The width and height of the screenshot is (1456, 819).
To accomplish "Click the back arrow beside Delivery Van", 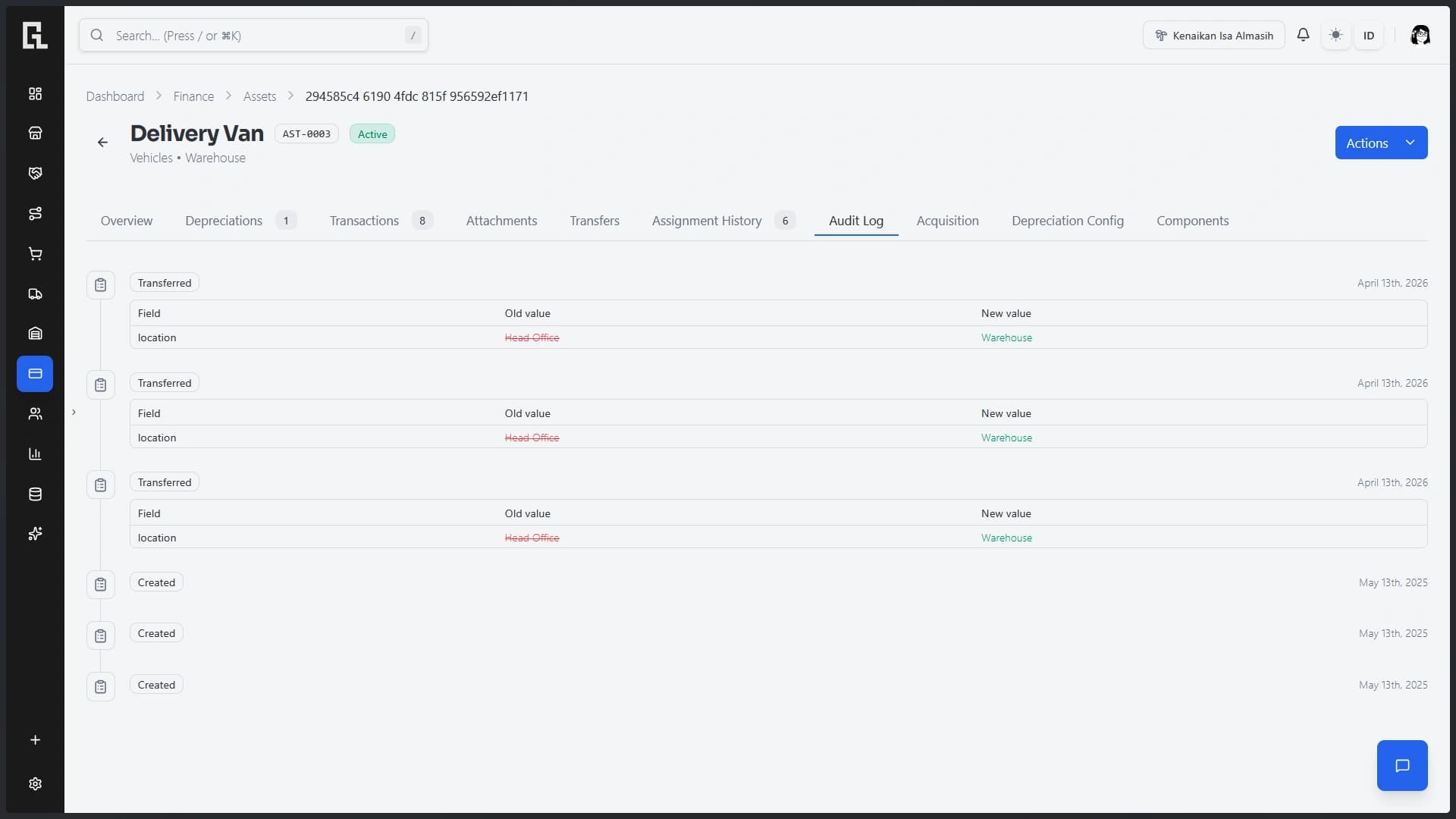I will pos(102,143).
